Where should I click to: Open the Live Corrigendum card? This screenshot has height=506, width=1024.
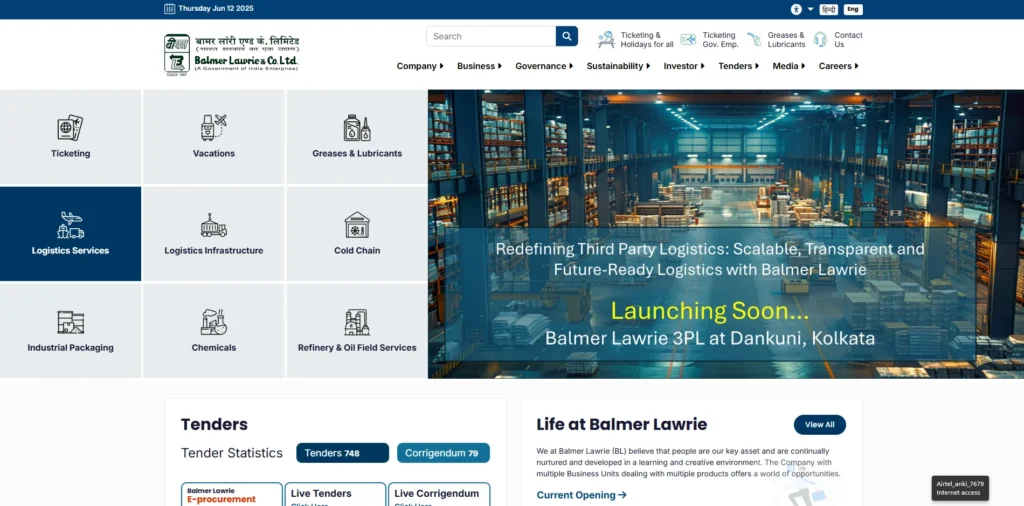pos(439,494)
